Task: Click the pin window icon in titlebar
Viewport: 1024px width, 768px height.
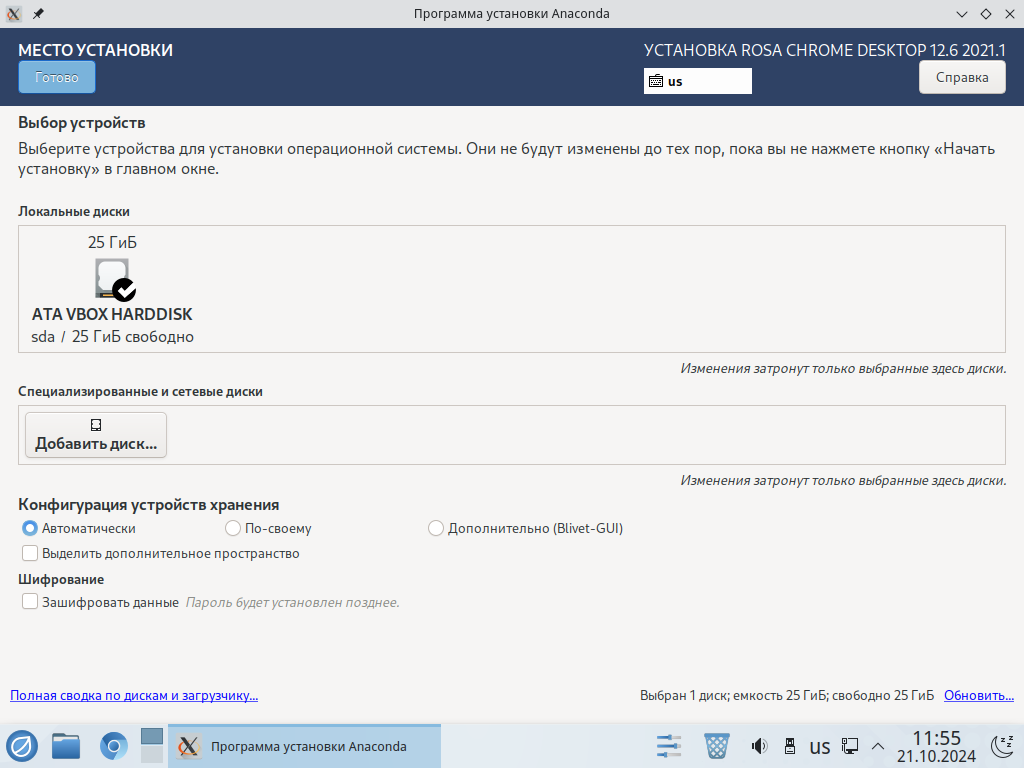Action: point(38,14)
